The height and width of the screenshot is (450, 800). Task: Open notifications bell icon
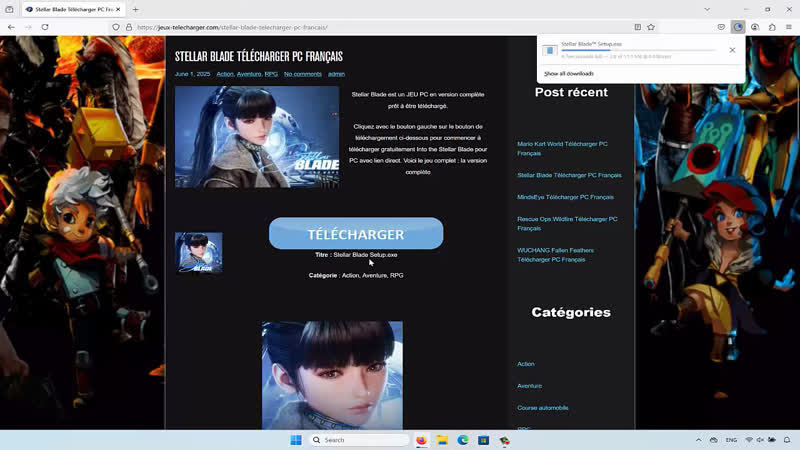(x=787, y=440)
